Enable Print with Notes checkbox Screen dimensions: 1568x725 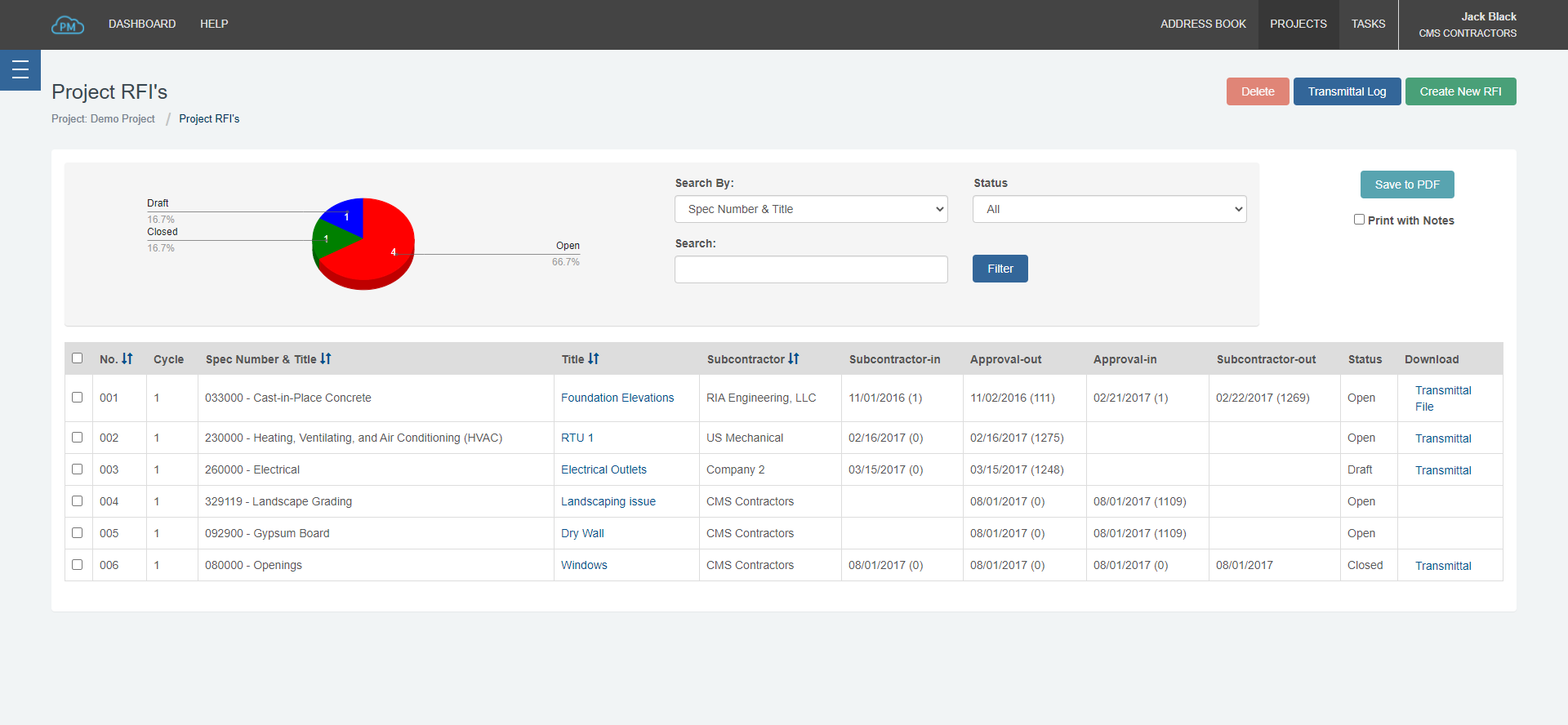pyautogui.click(x=1359, y=219)
